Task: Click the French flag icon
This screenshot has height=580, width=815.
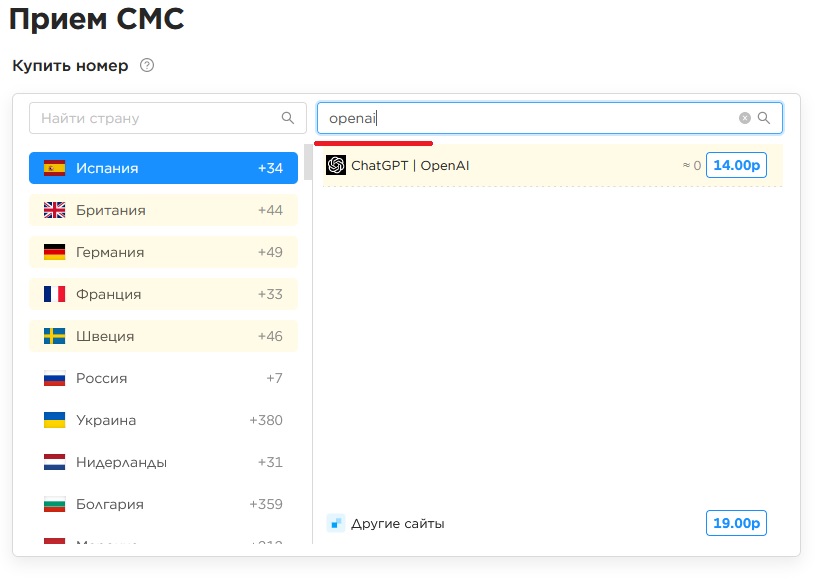Action: [55, 294]
